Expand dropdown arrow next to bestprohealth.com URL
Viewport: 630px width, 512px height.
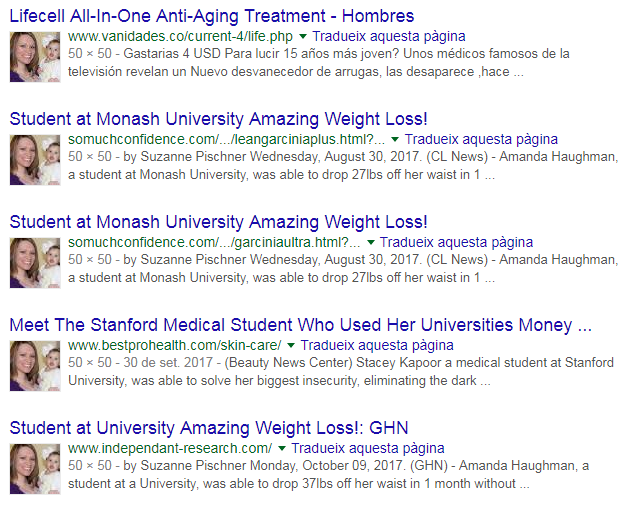[291, 345]
